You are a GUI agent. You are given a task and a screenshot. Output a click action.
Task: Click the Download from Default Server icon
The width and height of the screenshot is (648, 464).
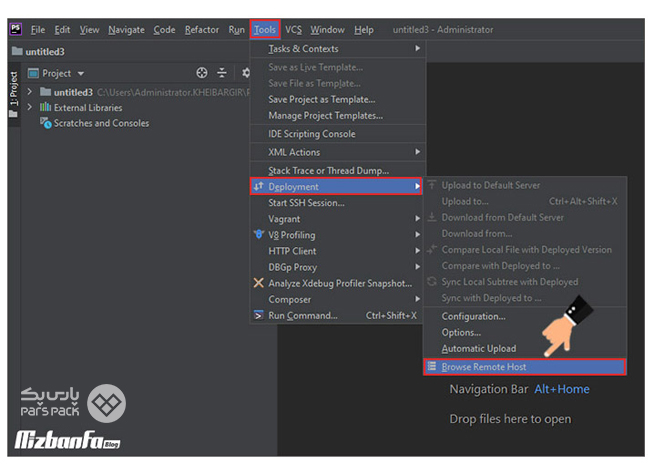(x=432, y=217)
